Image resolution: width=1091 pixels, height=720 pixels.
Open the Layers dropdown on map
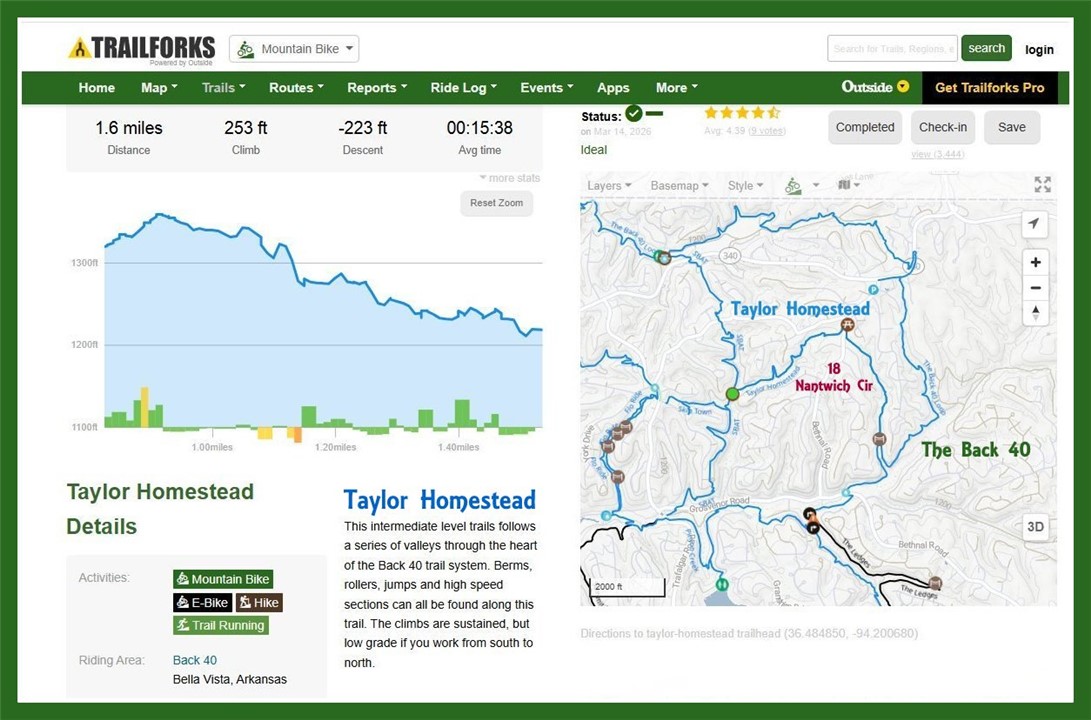click(609, 186)
